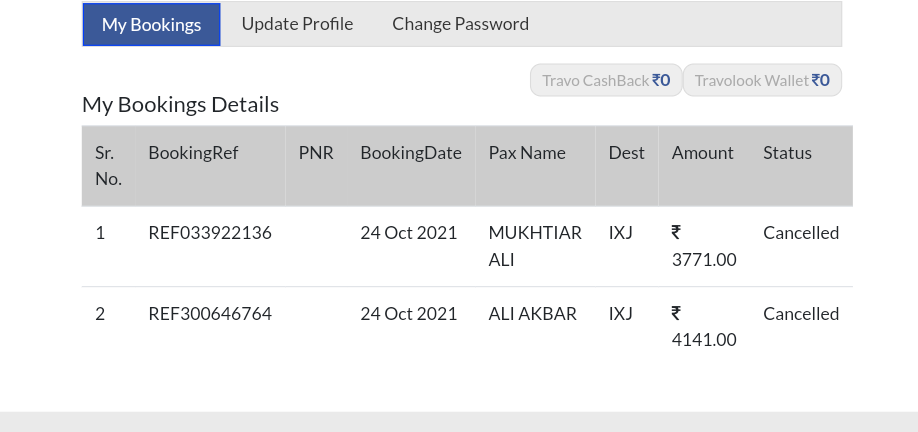Select booking reference REF300646764

[210, 314]
